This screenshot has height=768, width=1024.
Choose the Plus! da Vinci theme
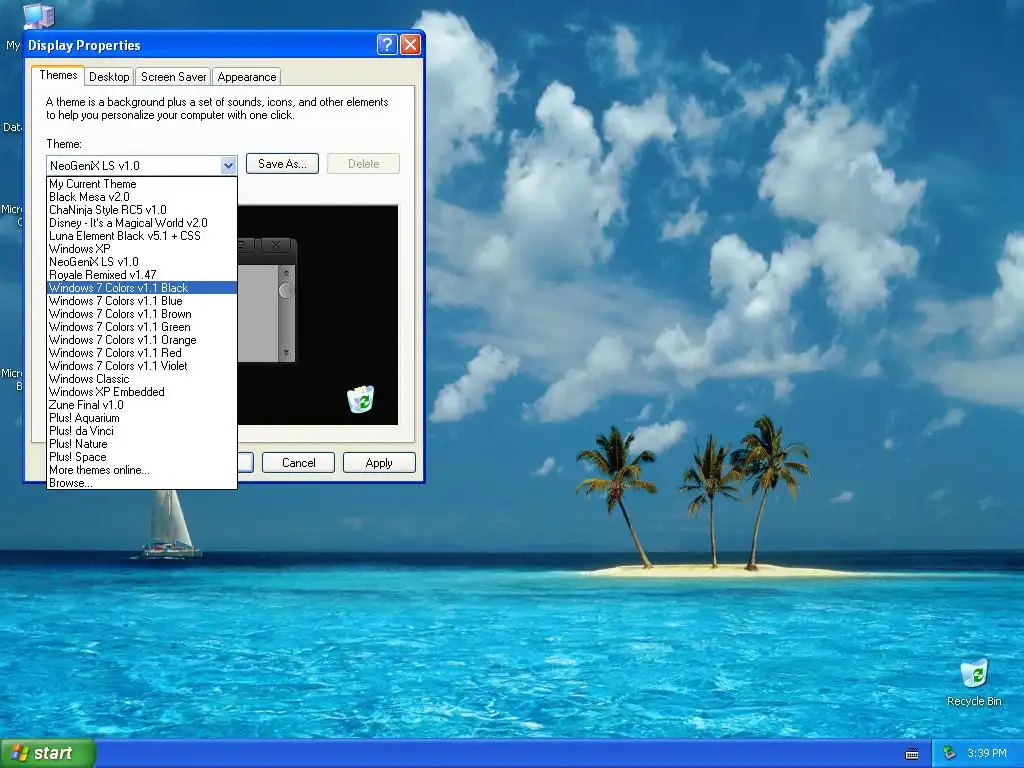click(142, 431)
